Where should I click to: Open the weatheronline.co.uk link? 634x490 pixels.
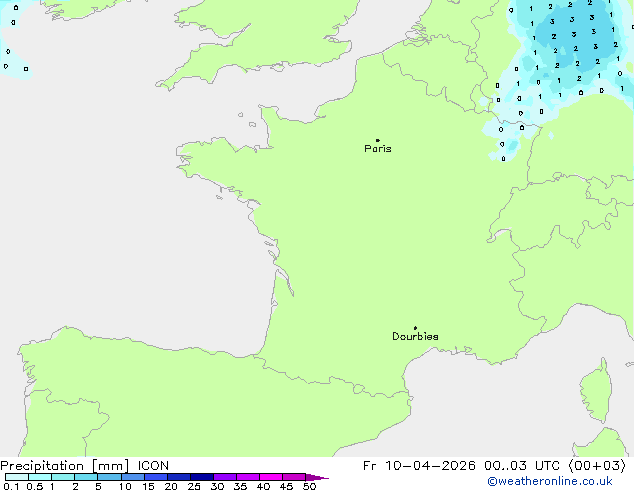pyautogui.click(x=550, y=481)
